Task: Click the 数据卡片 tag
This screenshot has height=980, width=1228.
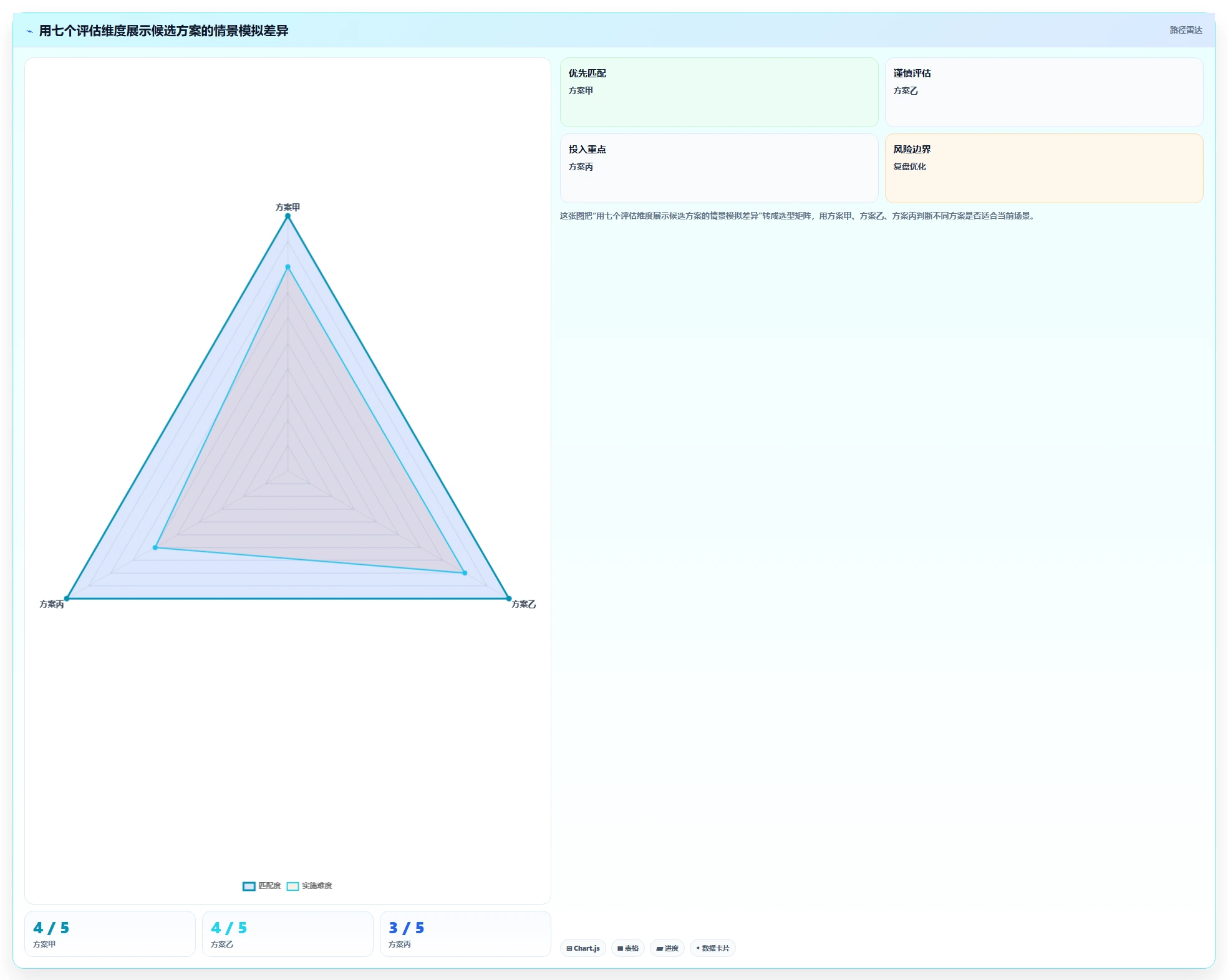Action: (x=713, y=948)
